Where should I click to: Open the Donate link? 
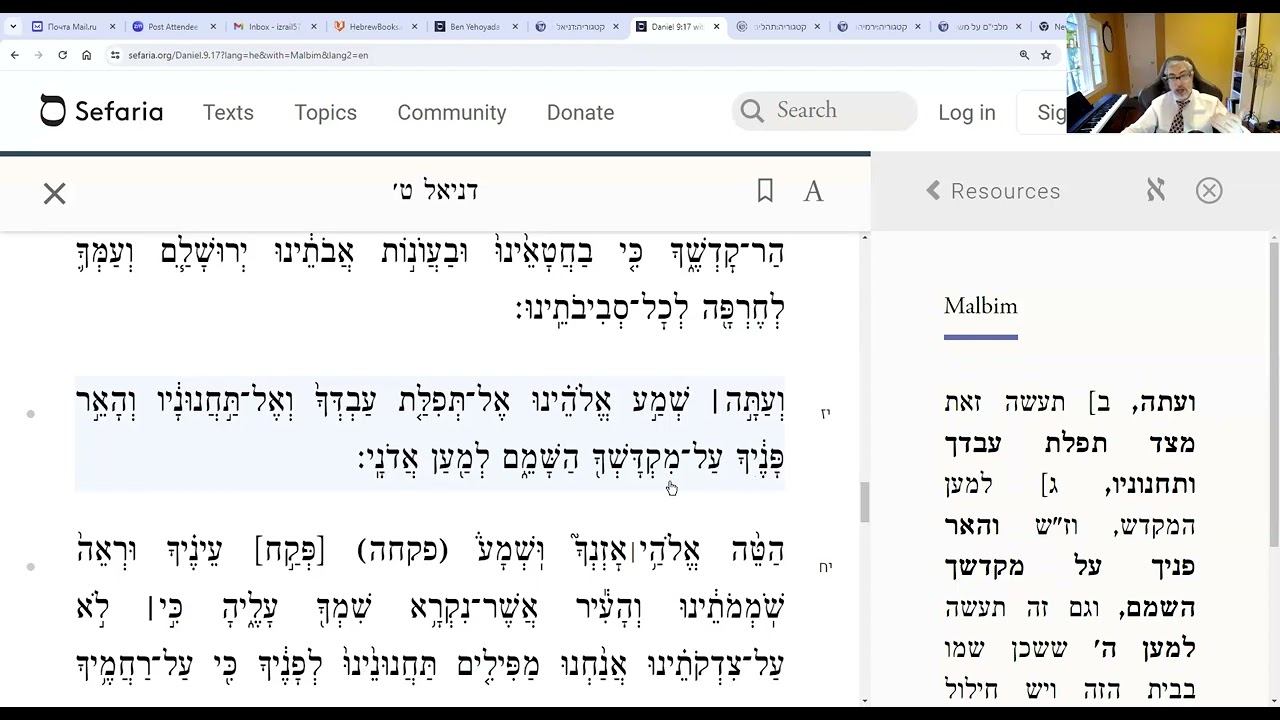[x=580, y=113]
